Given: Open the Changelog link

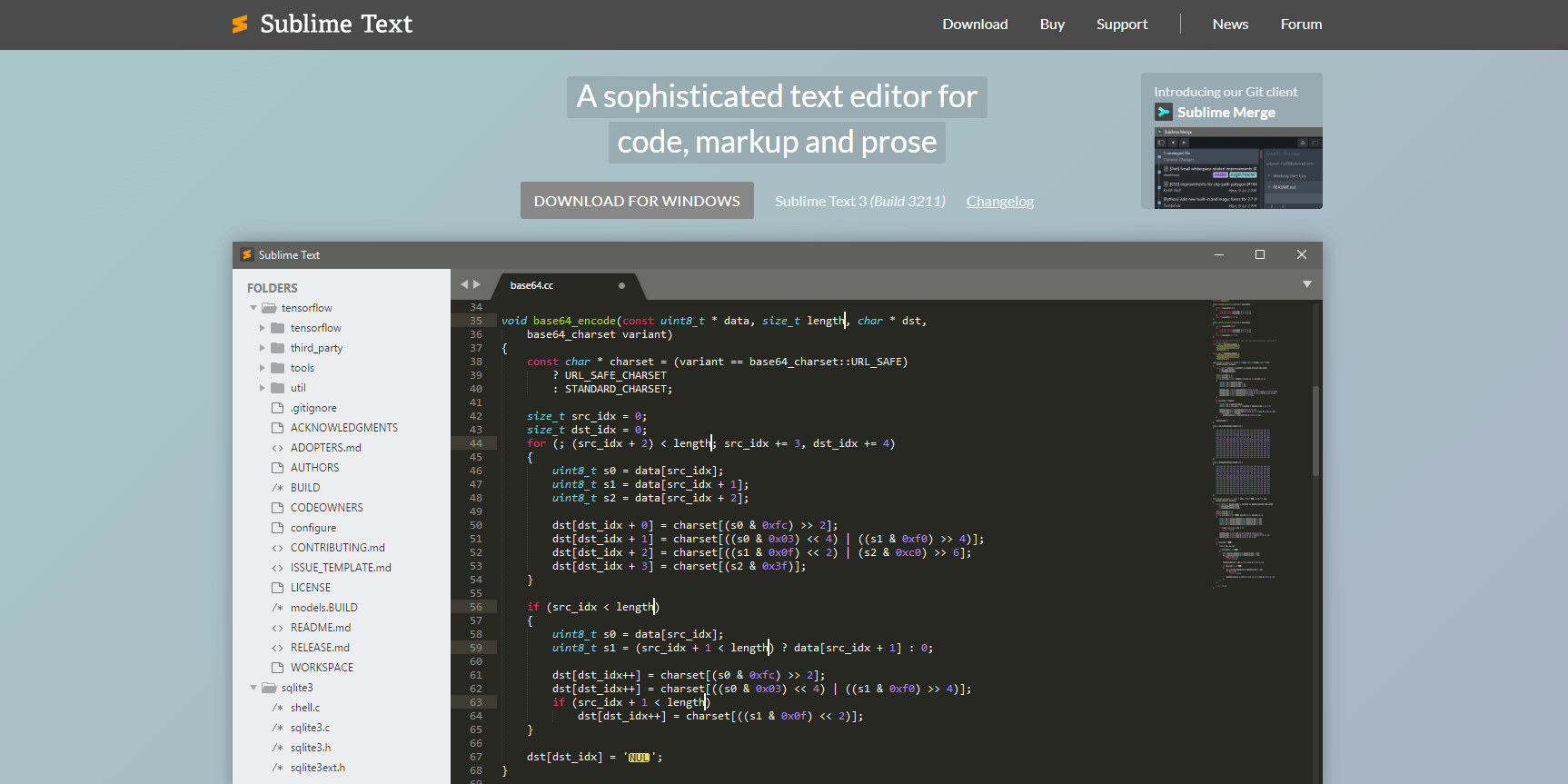Looking at the screenshot, I should pyautogui.click(x=999, y=202).
